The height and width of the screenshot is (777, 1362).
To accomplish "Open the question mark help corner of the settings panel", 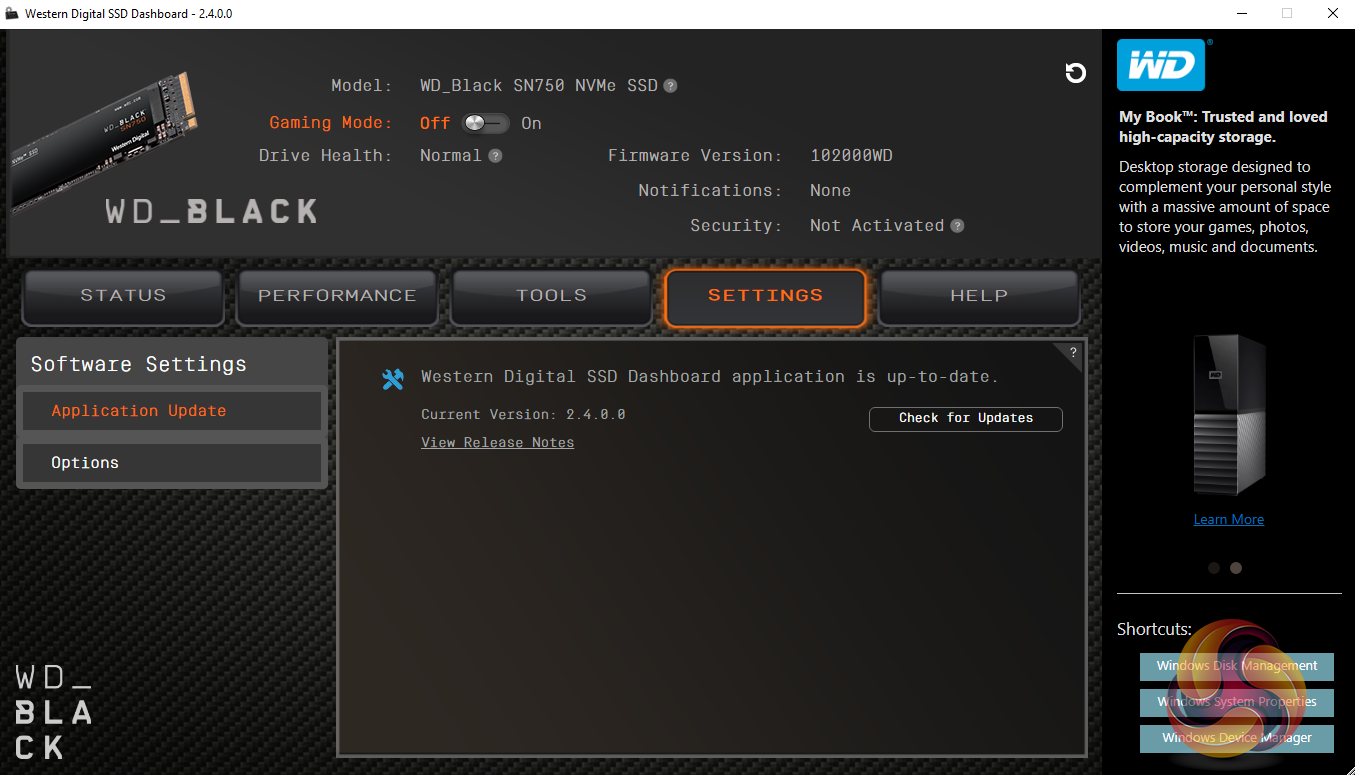I will tap(1073, 352).
